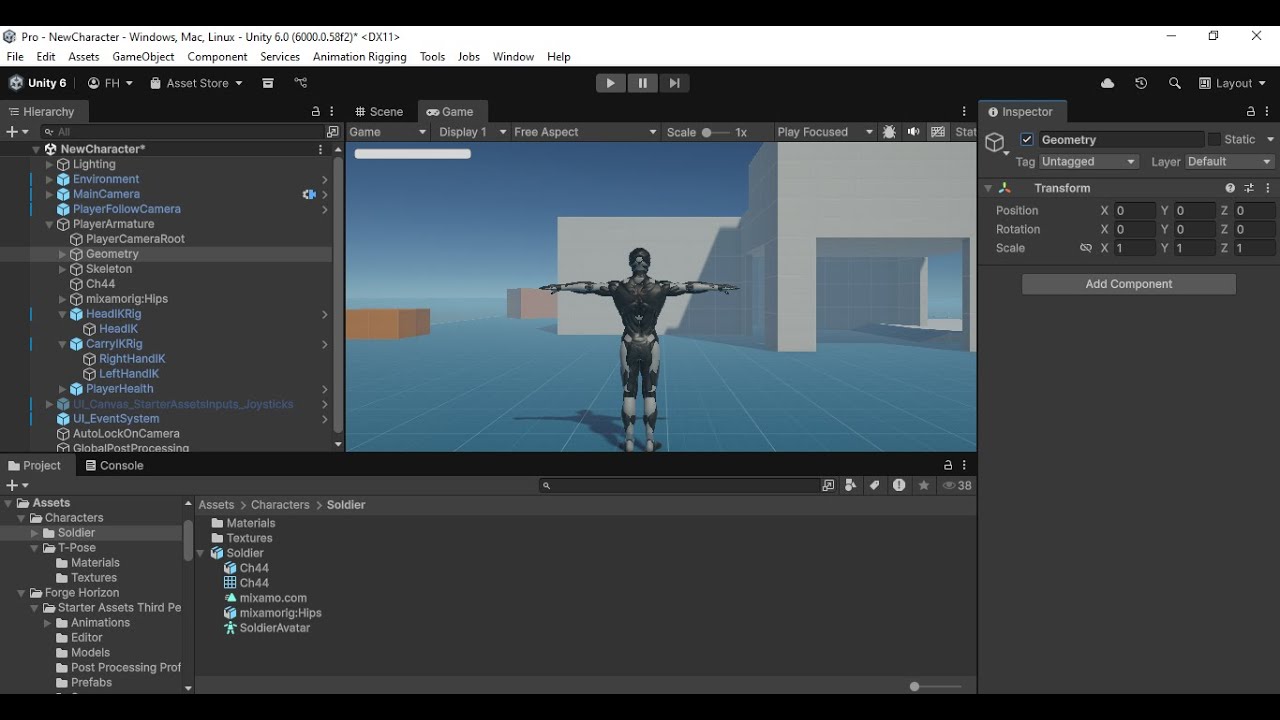Click the Search by Type icon in Project
This screenshot has width=1280, height=720.
click(851, 485)
